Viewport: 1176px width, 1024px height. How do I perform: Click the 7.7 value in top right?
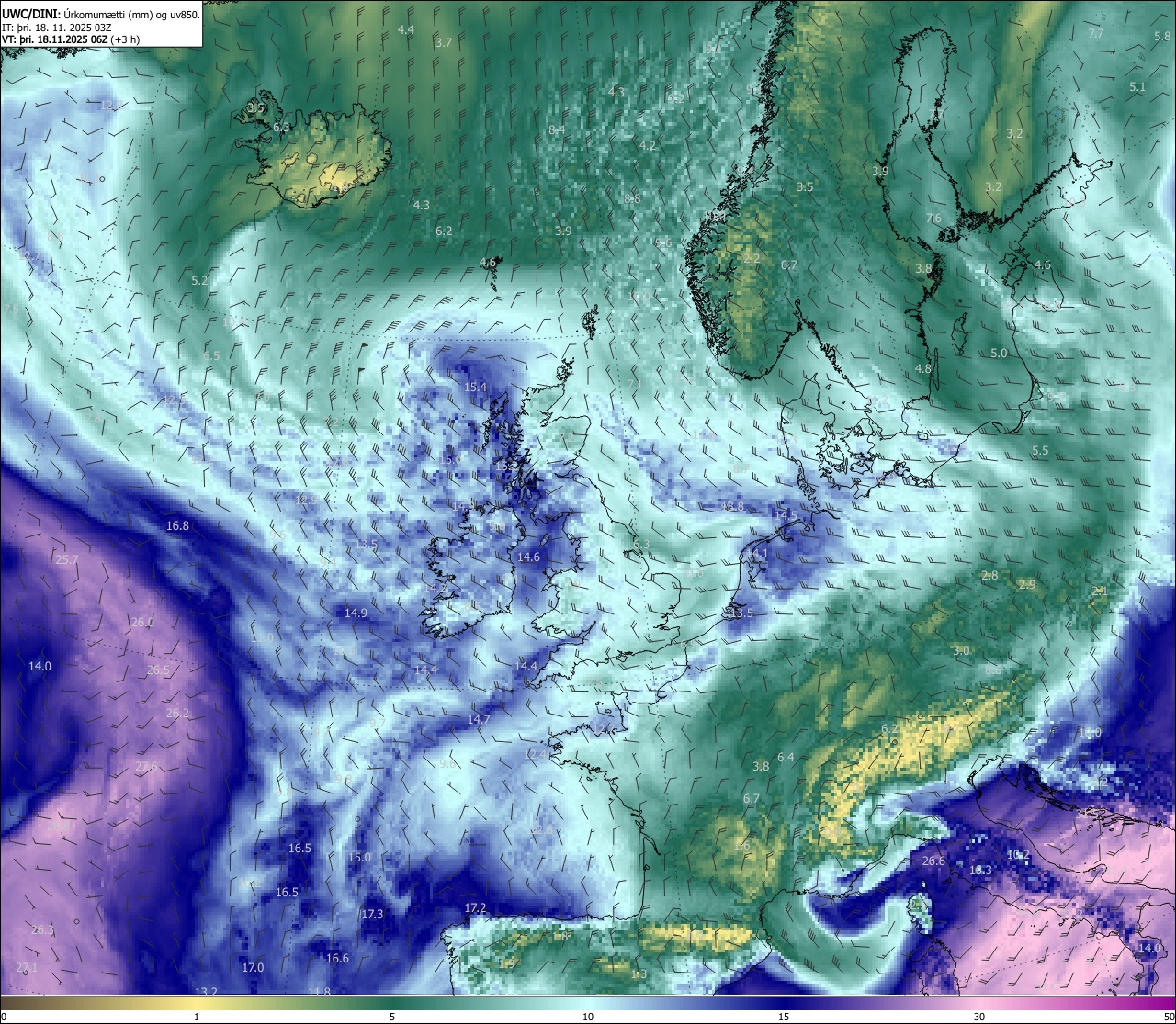click(1096, 34)
